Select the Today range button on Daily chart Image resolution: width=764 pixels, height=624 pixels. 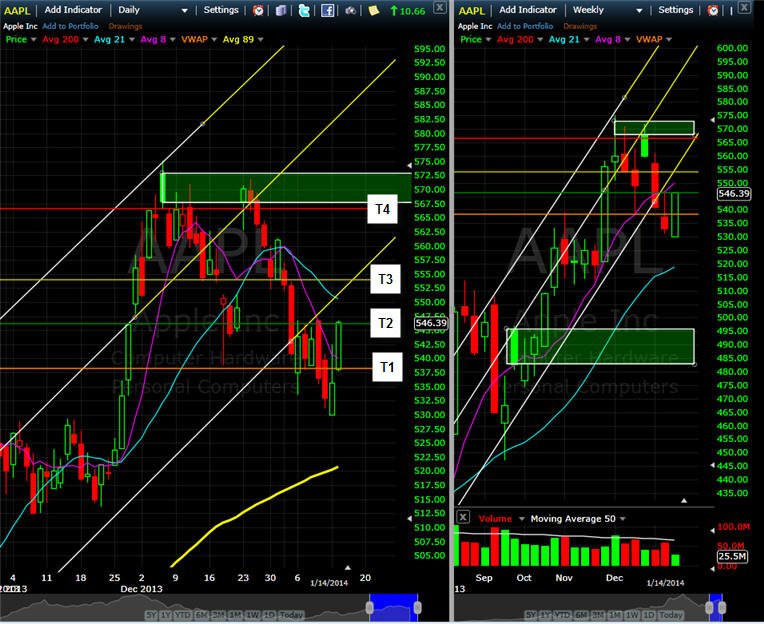coord(291,615)
